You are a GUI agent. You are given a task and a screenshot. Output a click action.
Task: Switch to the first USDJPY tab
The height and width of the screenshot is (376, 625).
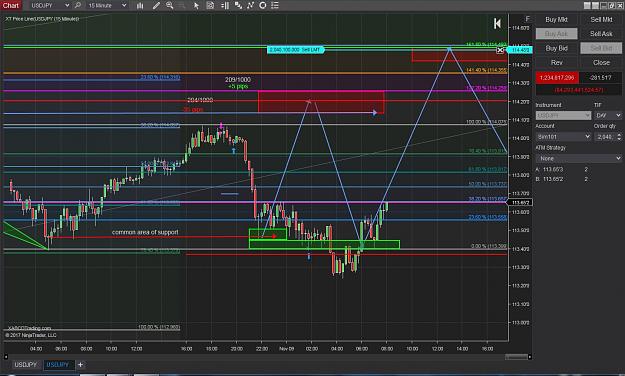(x=26, y=364)
